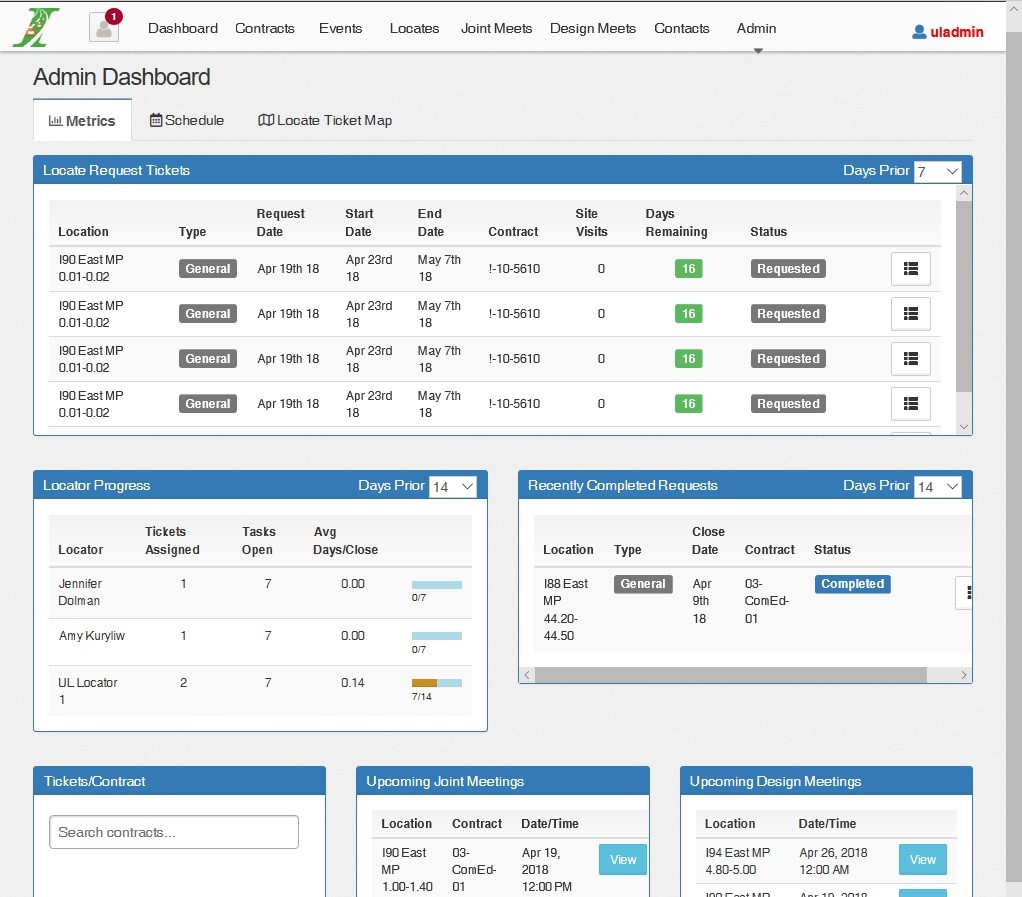
Task: Click the list icon in first ticket row
Action: pyautogui.click(x=910, y=269)
